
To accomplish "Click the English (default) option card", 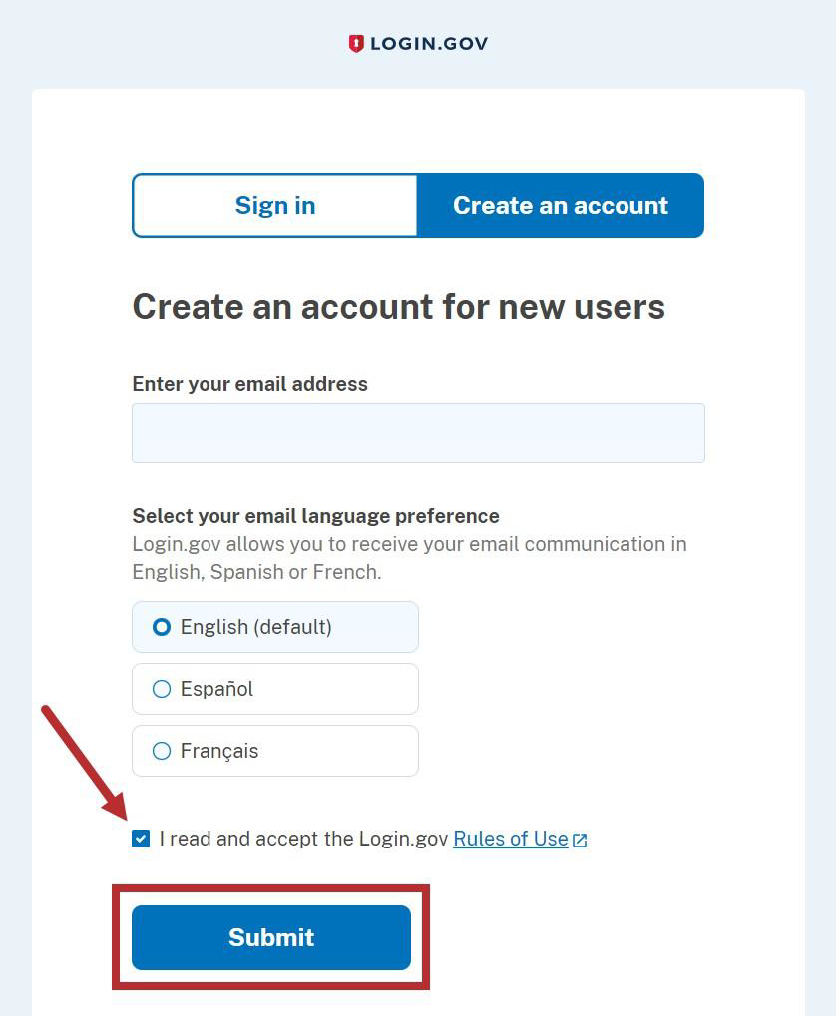I will 275,627.
